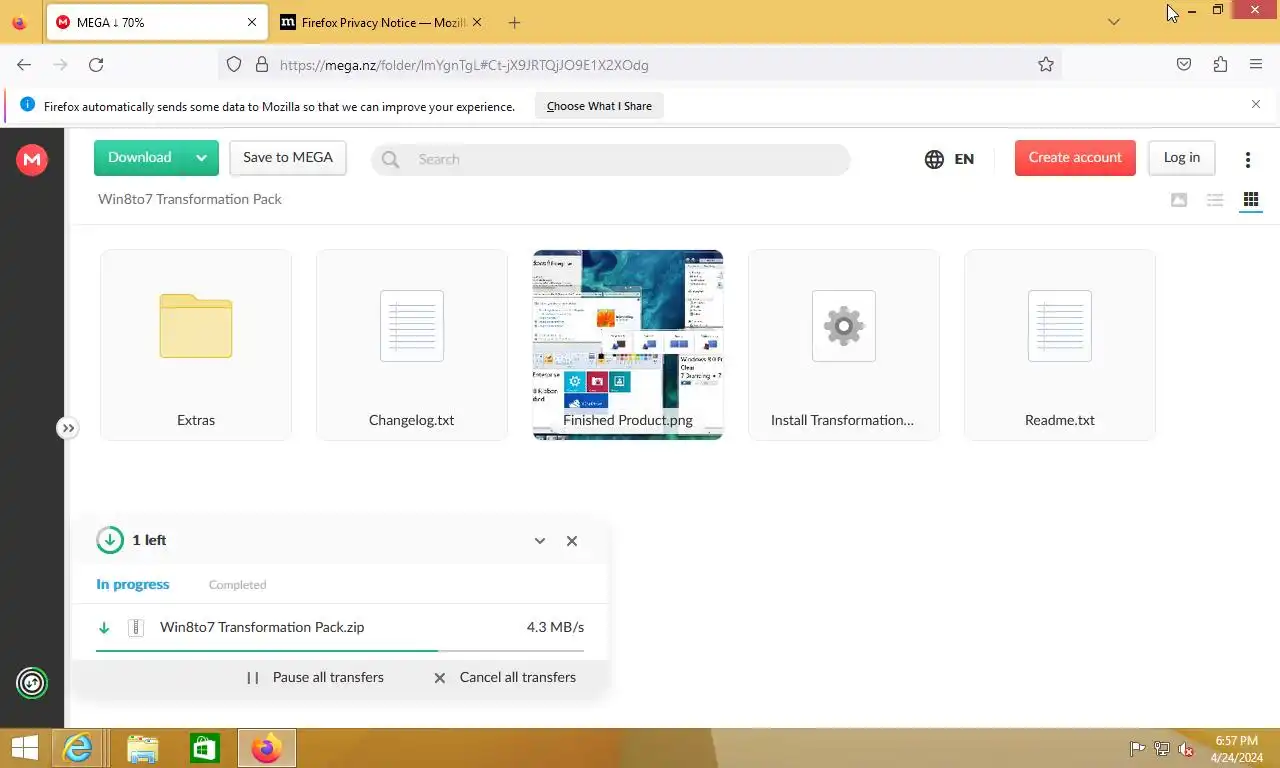The height and width of the screenshot is (768, 1280).
Task: Go back to previous page
Action: [x=24, y=65]
